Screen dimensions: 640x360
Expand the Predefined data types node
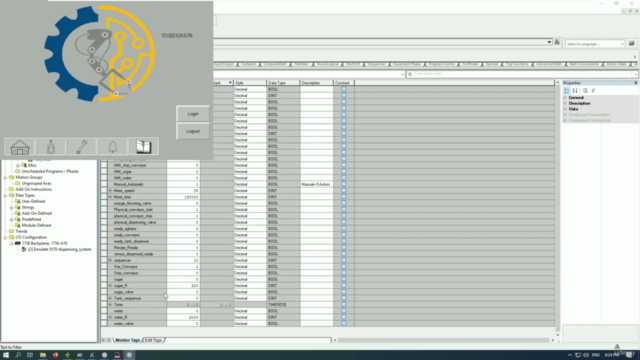click(12, 220)
